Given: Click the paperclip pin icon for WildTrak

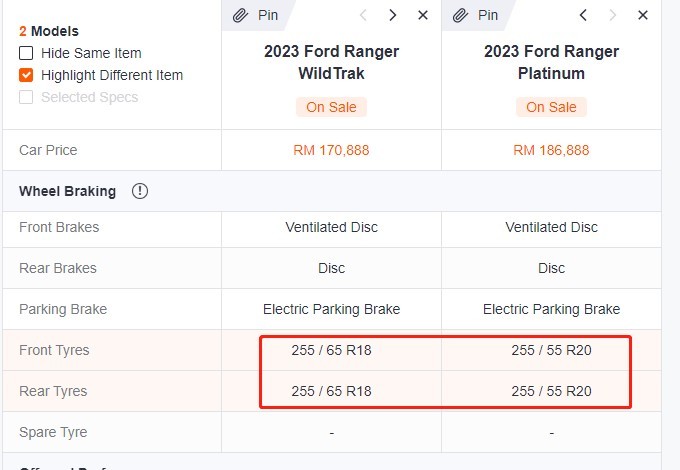Looking at the screenshot, I should [240, 16].
